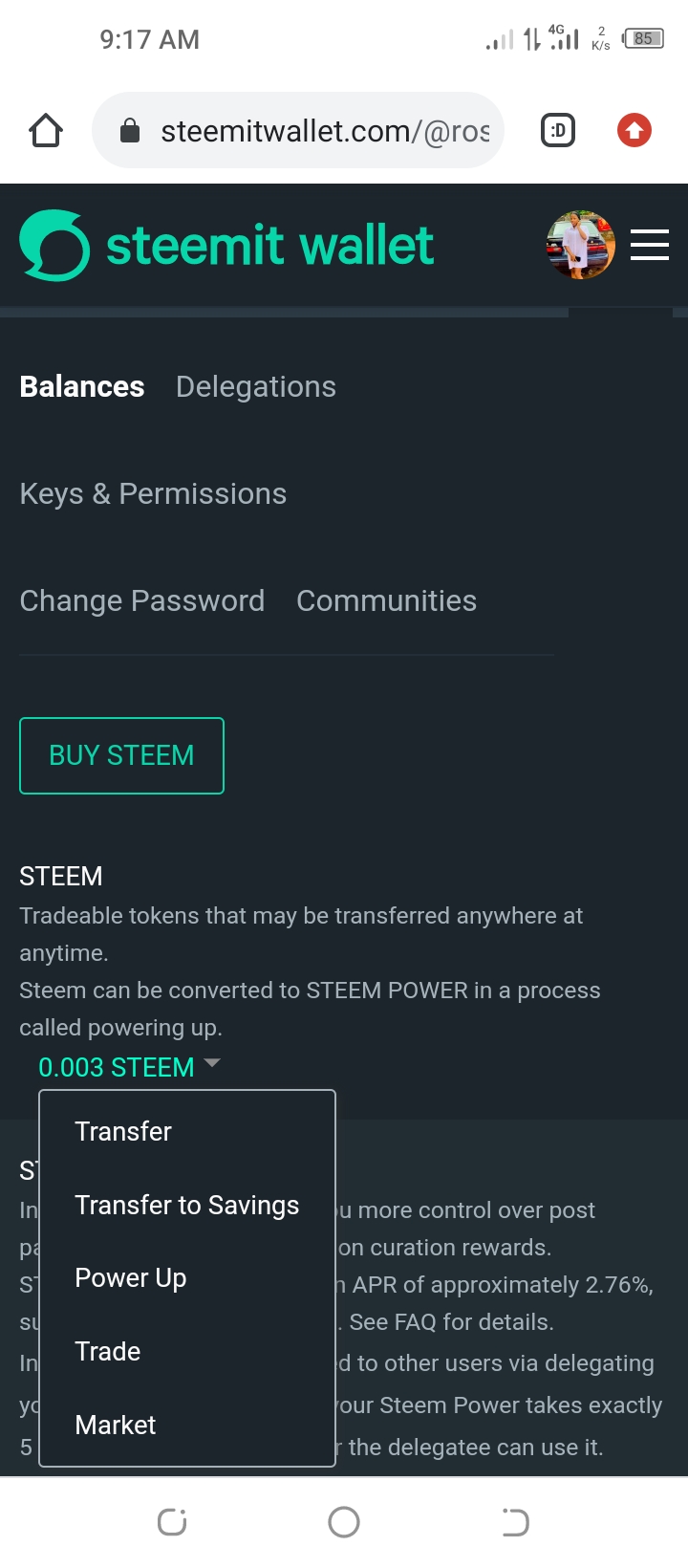
Task: Choose Transfer to Savings option
Action: pyautogui.click(x=187, y=1205)
